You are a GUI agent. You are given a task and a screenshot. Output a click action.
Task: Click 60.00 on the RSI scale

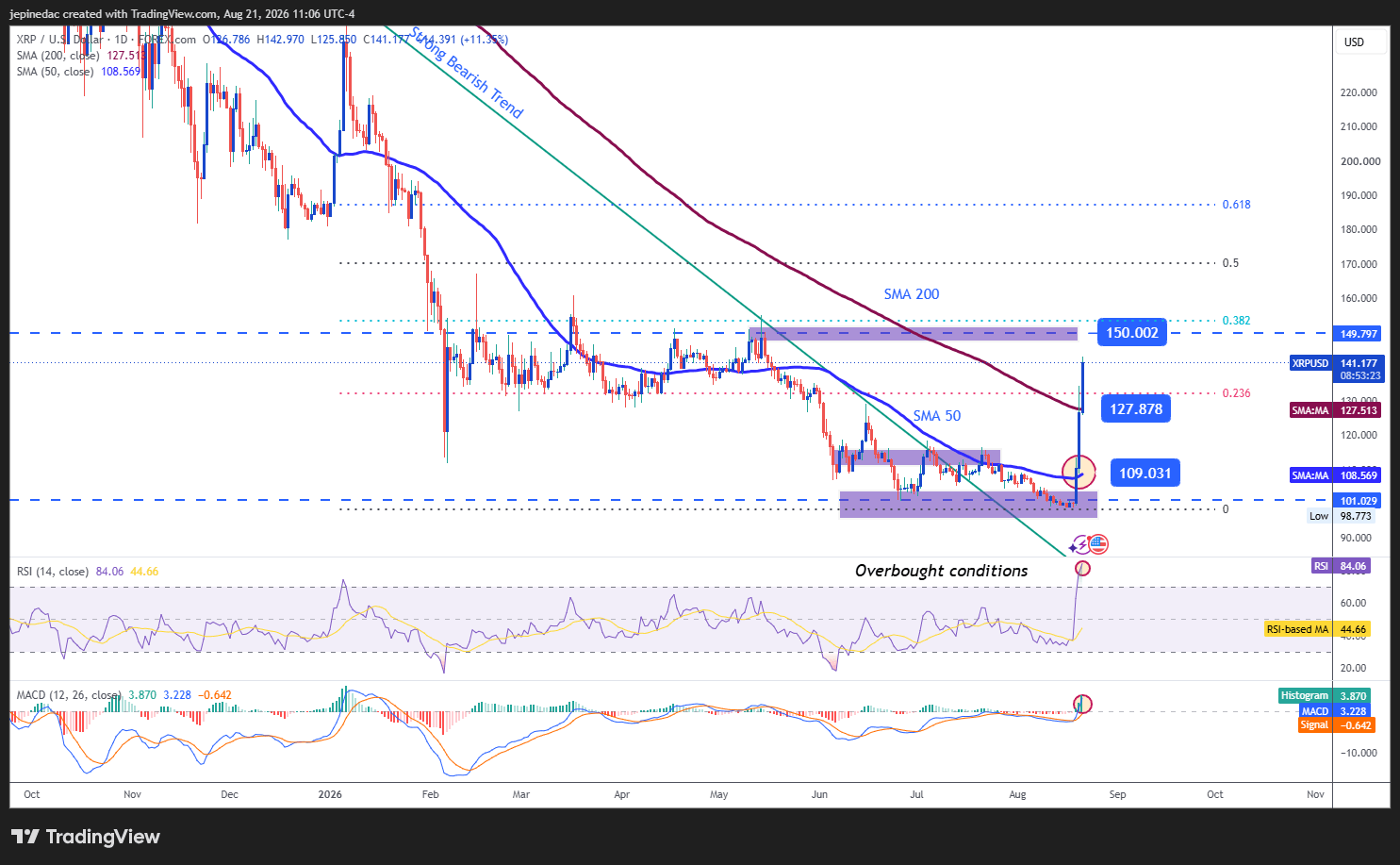[x=1353, y=603]
